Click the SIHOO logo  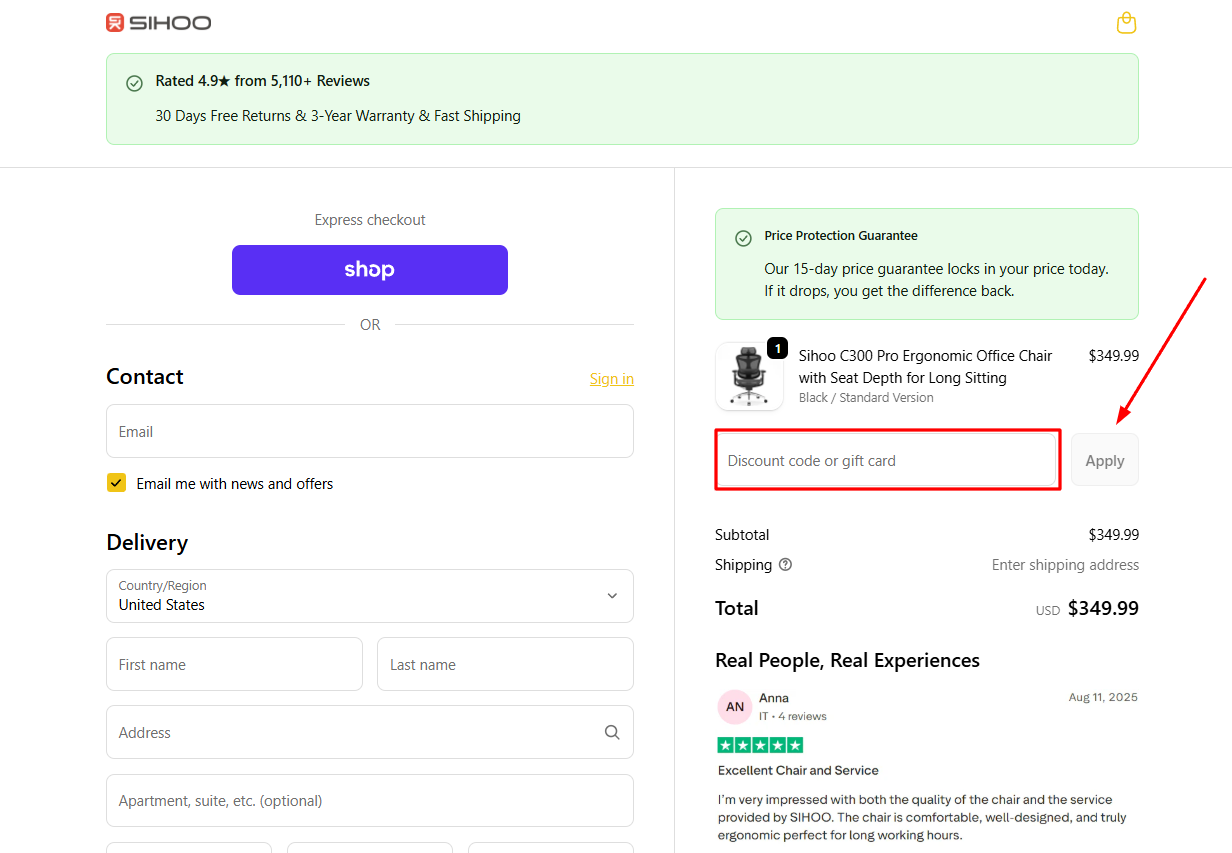click(x=159, y=22)
